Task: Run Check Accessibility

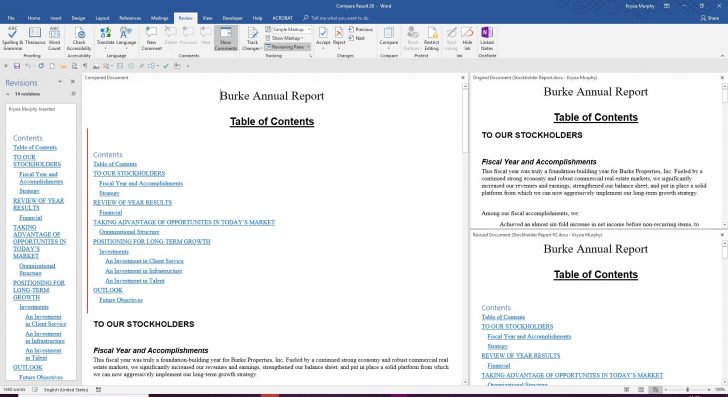Action: (79, 38)
